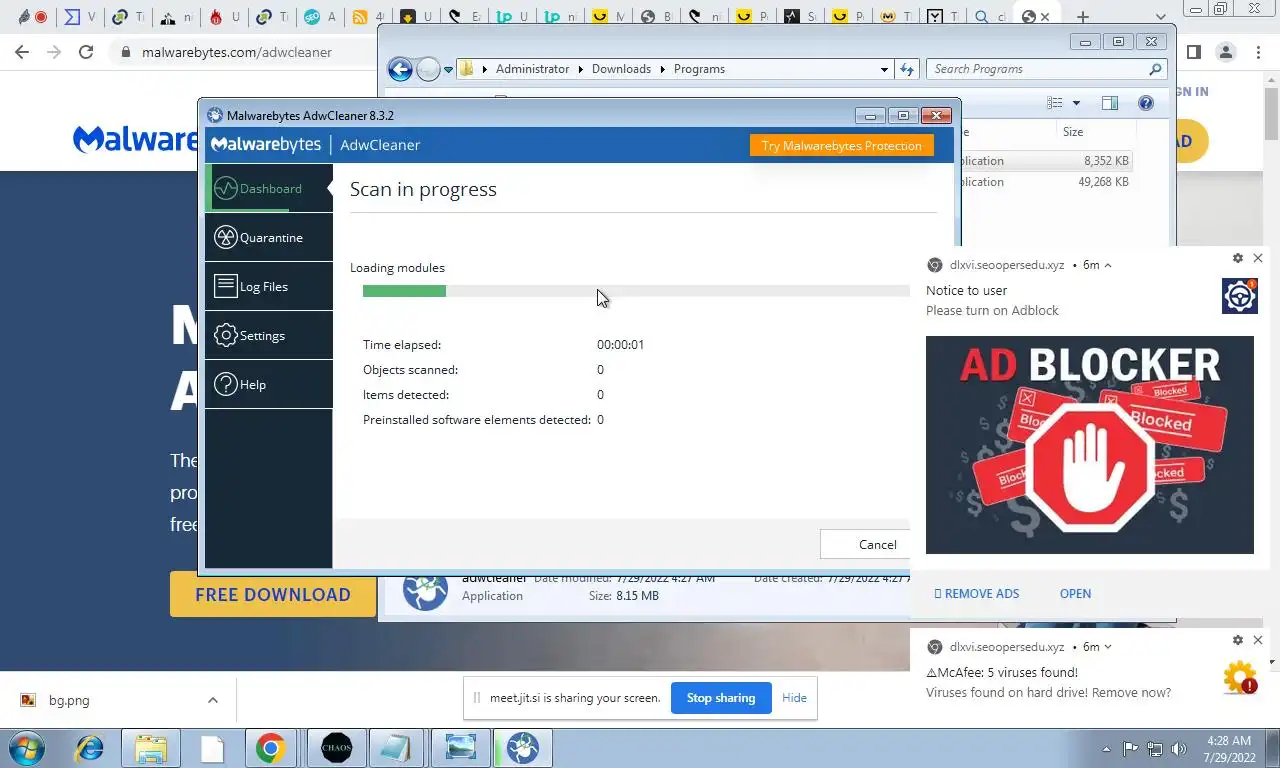Reload the malwarebytes.com page
Viewport: 1280px width, 768px height.
[x=86, y=52]
